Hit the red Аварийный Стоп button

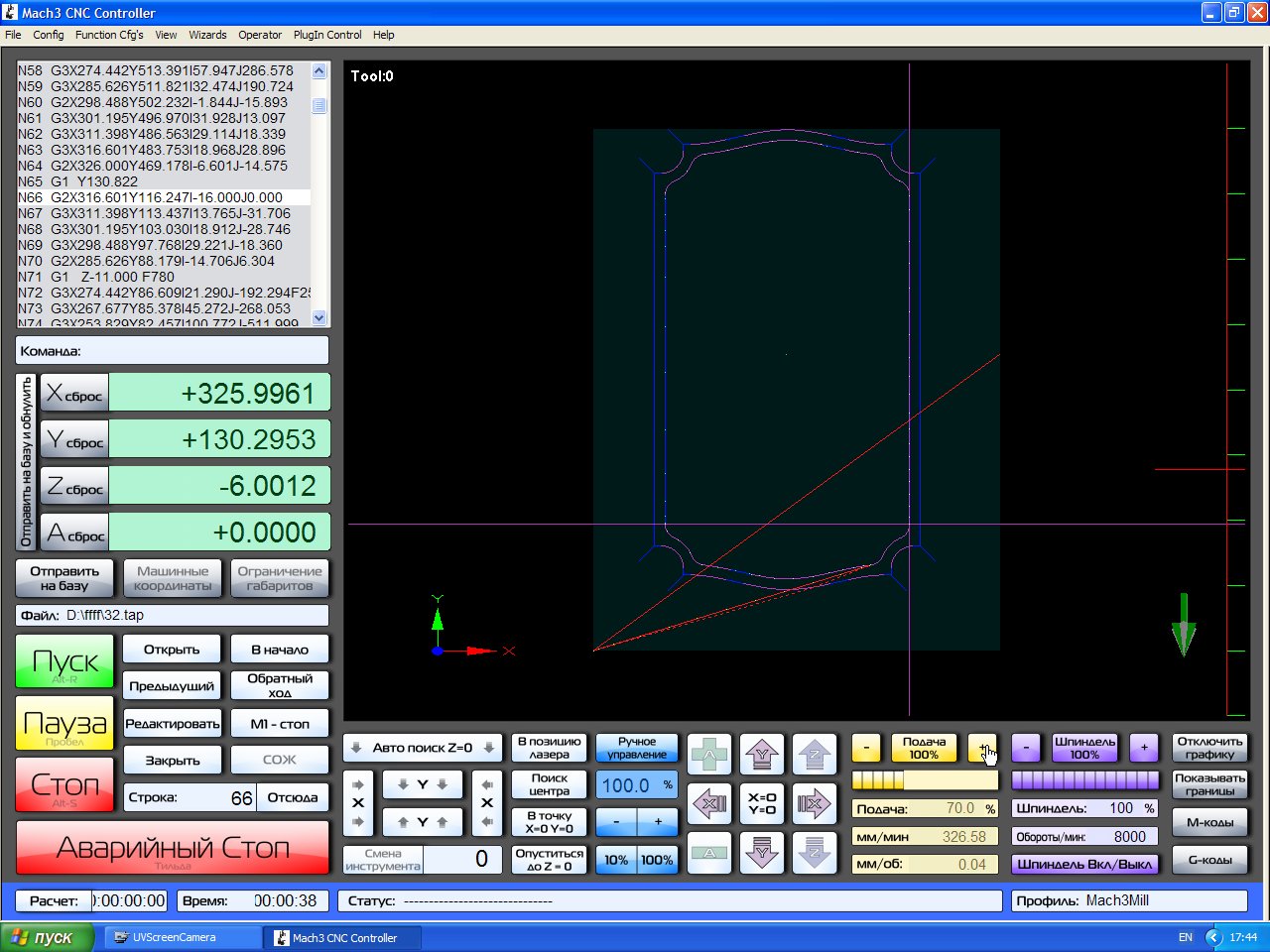point(173,848)
